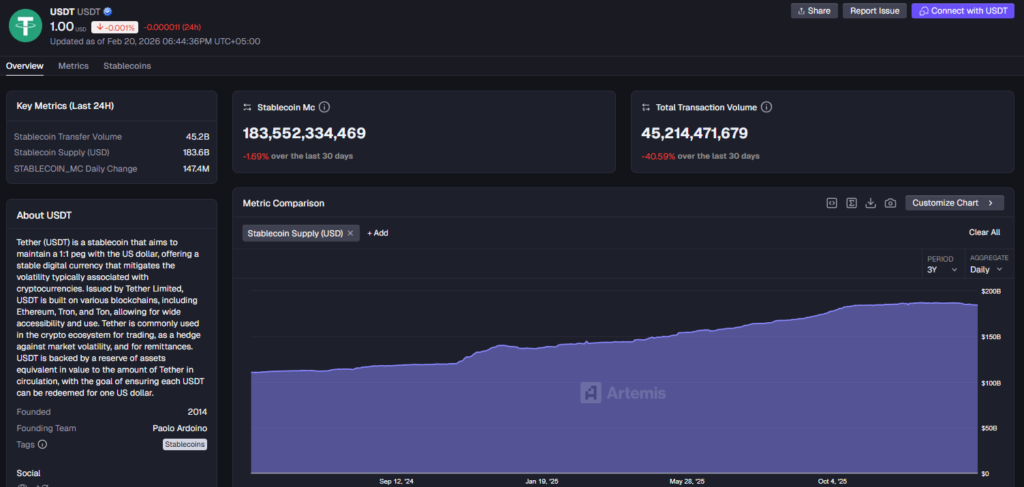
Task: Click the Stablecoins tag in About USDT
Action: click(x=185, y=444)
